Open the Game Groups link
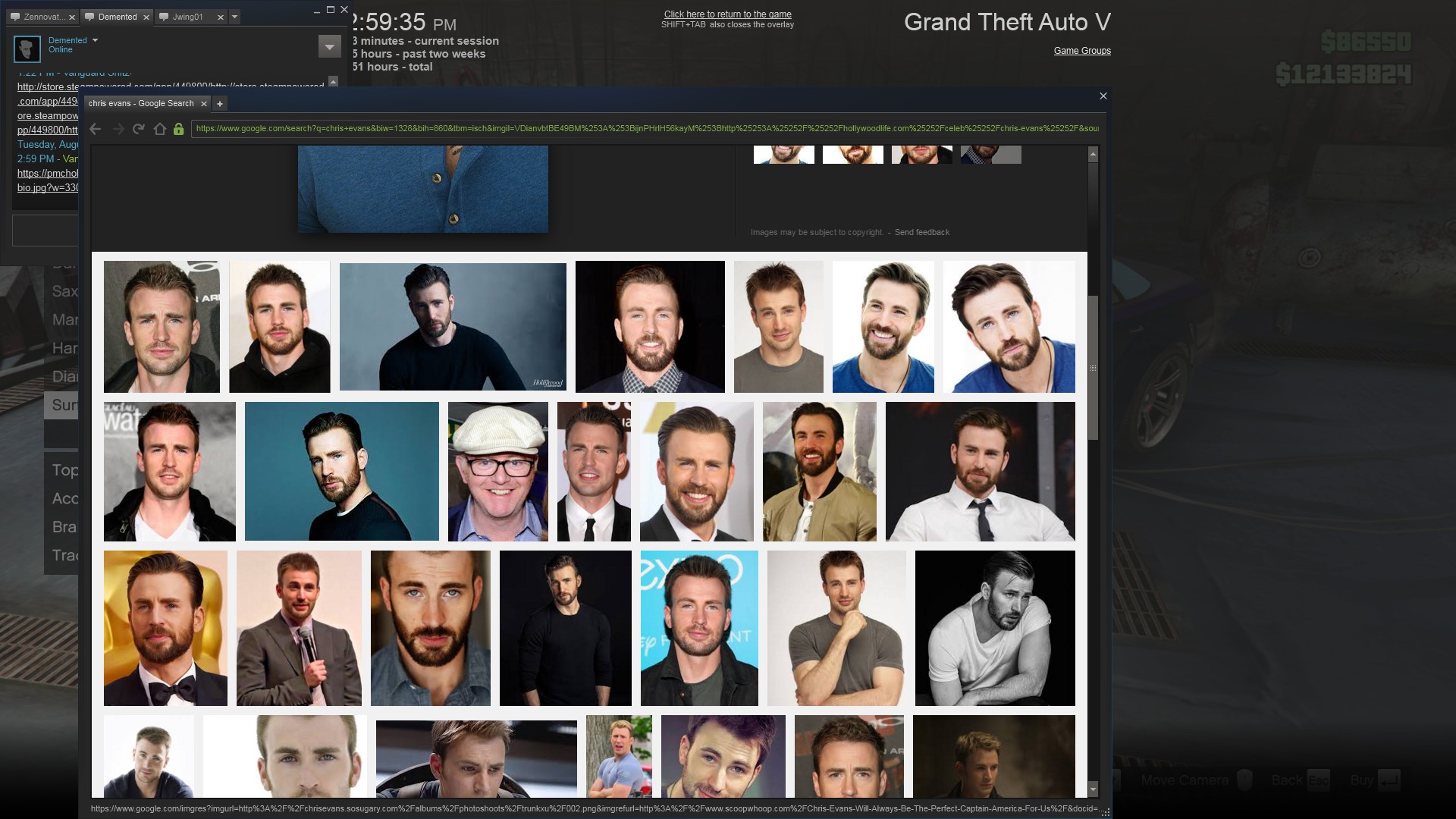The image size is (1456, 819). pyautogui.click(x=1081, y=51)
